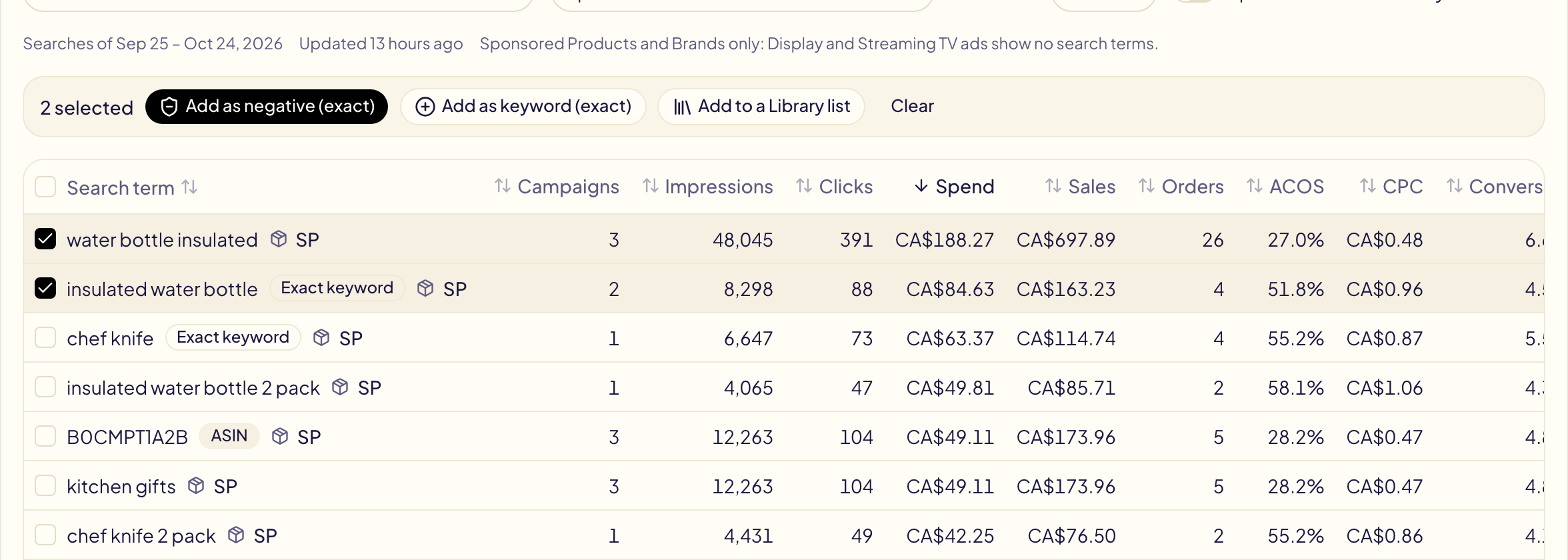Click the down arrow icon beside Spend
The width and height of the screenshot is (1568, 560).
(x=921, y=186)
